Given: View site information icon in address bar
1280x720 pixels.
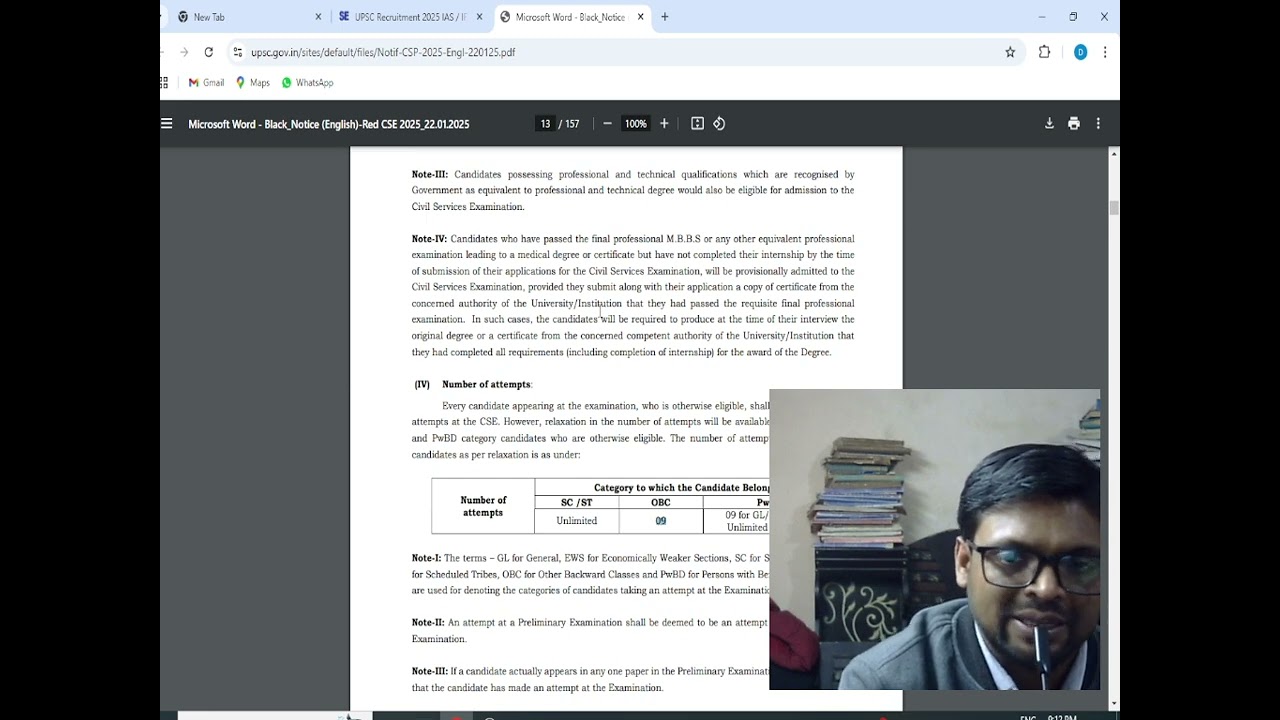Looking at the screenshot, I should (x=237, y=52).
